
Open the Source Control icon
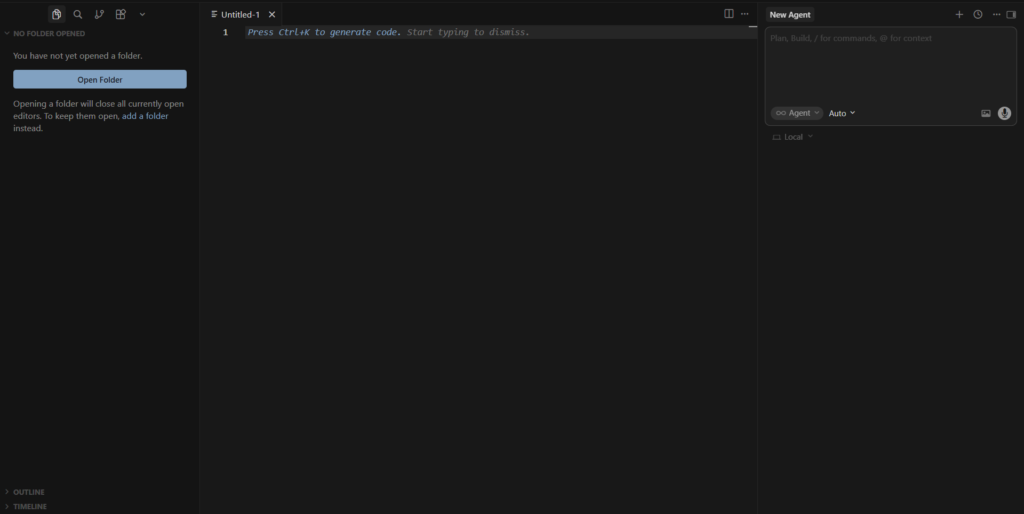coord(99,15)
